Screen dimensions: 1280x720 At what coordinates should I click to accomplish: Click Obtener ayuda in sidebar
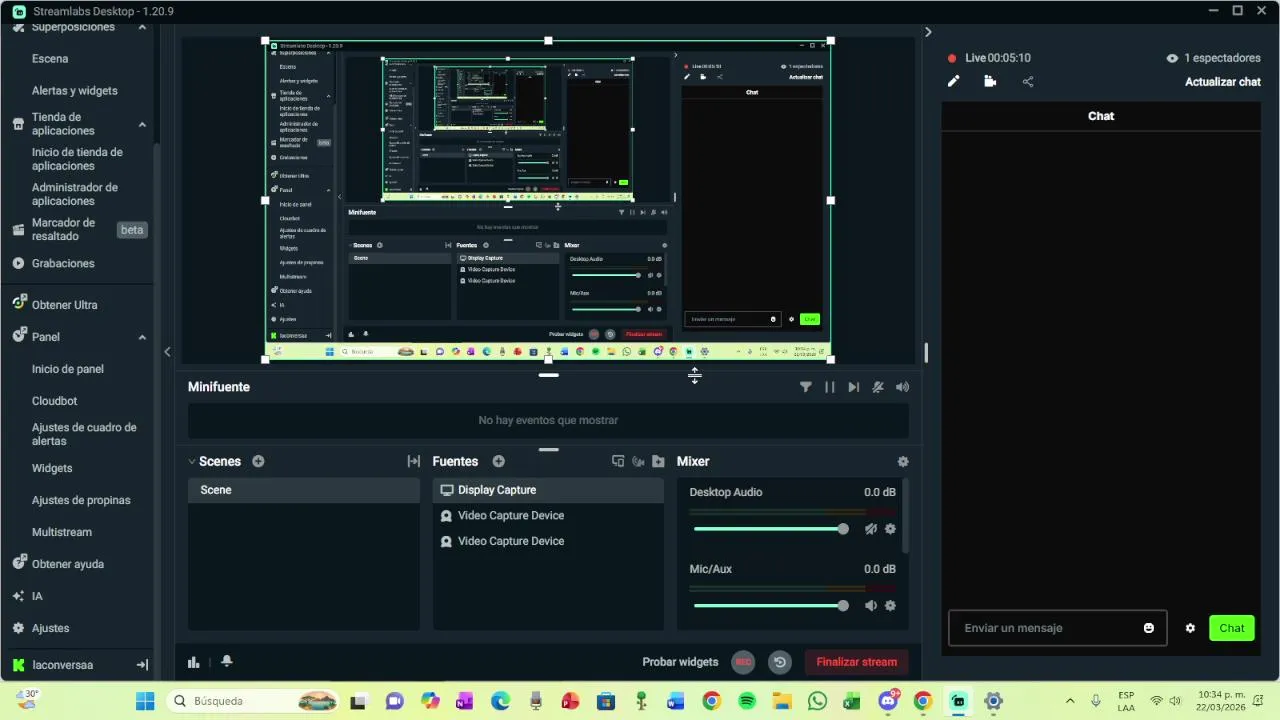click(68, 564)
